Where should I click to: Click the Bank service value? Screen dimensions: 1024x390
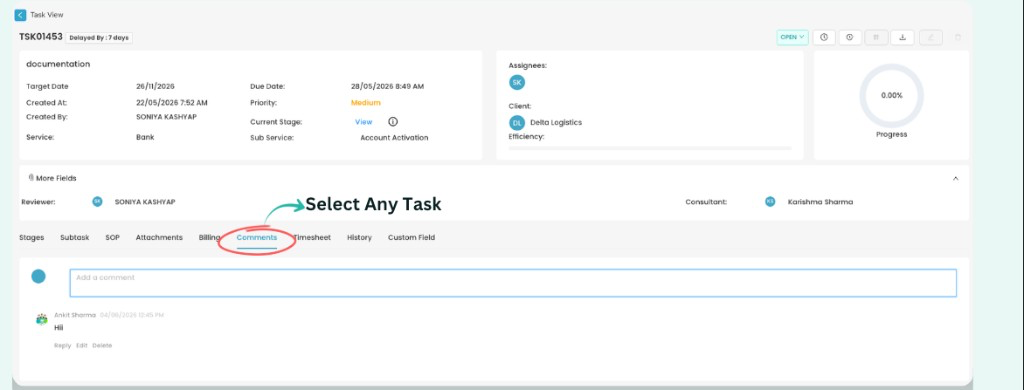point(145,138)
